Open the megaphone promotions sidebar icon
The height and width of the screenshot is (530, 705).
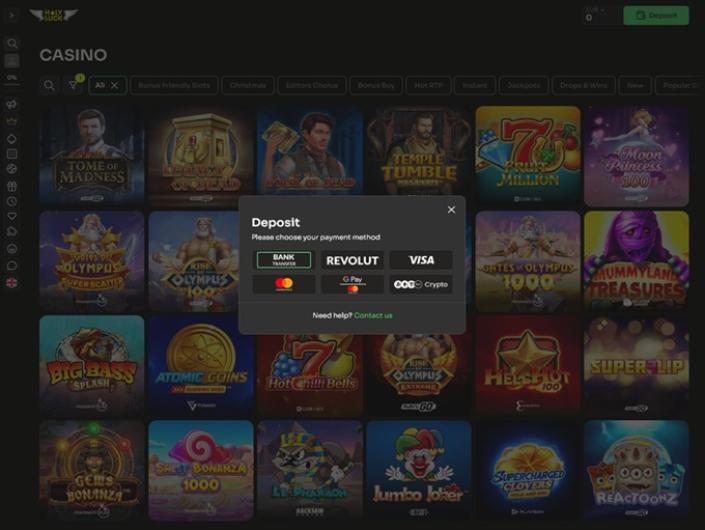pyautogui.click(x=12, y=104)
